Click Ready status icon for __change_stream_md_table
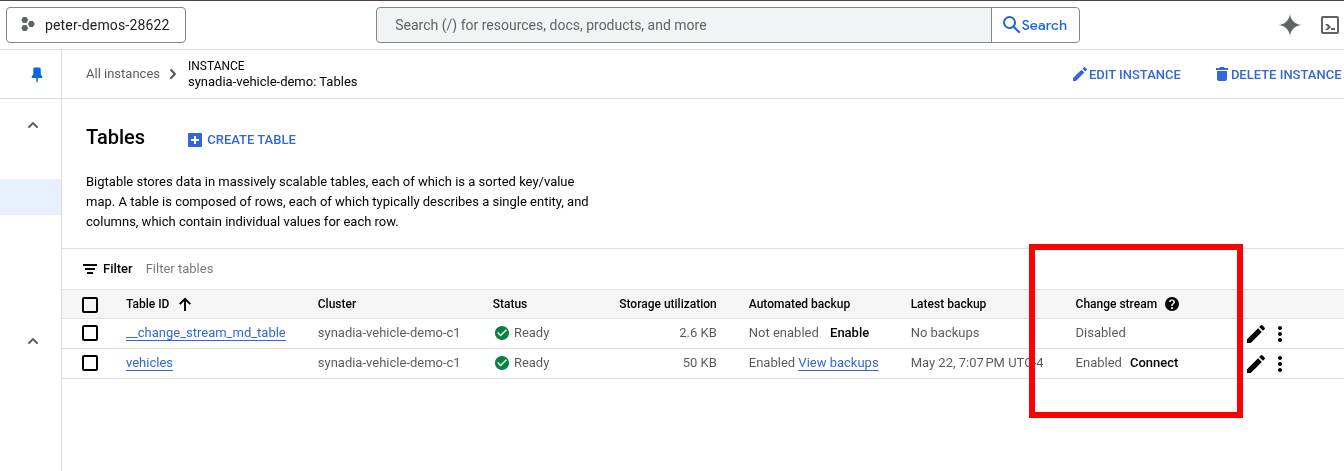This screenshot has width=1344, height=471. 502,333
